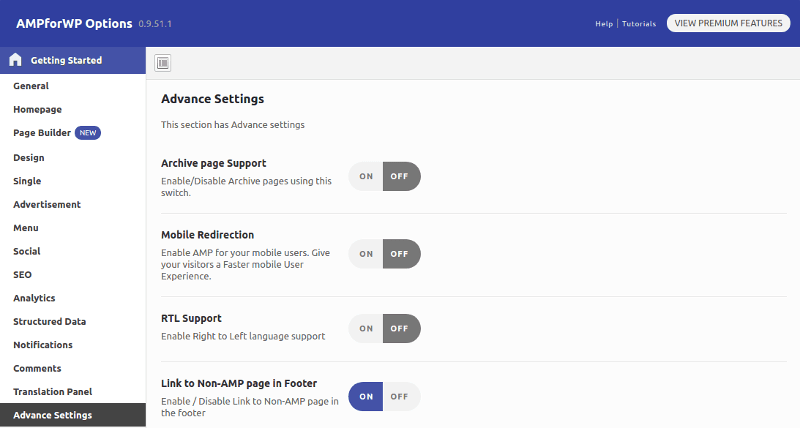Image resolution: width=800 pixels, height=428 pixels.
Task: Click OFF for Mobile Redirection
Action: pos(402,254)
